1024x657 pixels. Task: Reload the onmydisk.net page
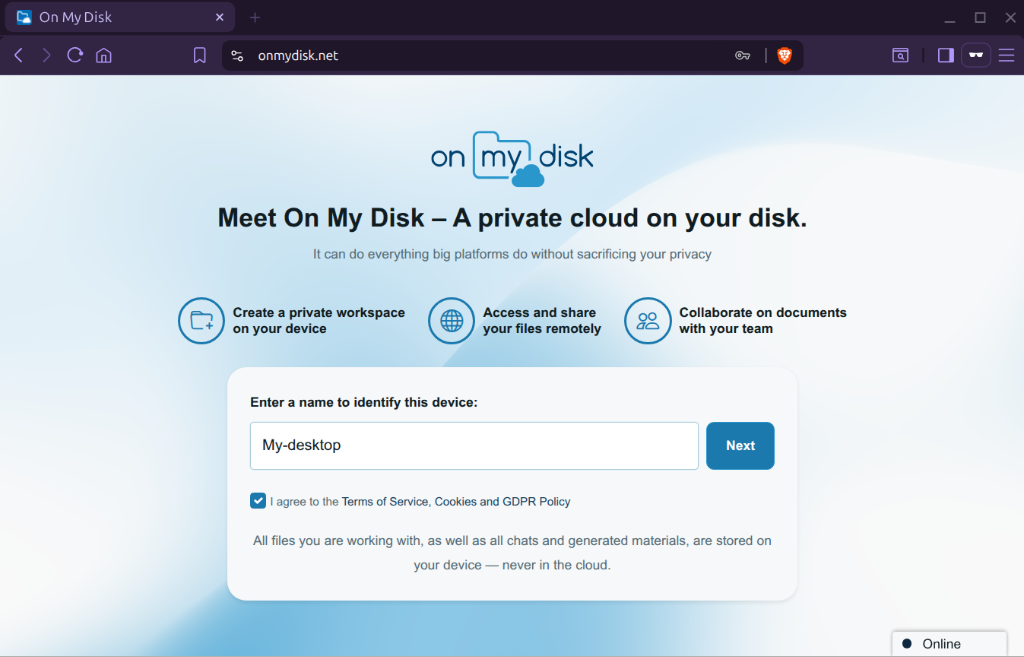(x=75, y=56)
